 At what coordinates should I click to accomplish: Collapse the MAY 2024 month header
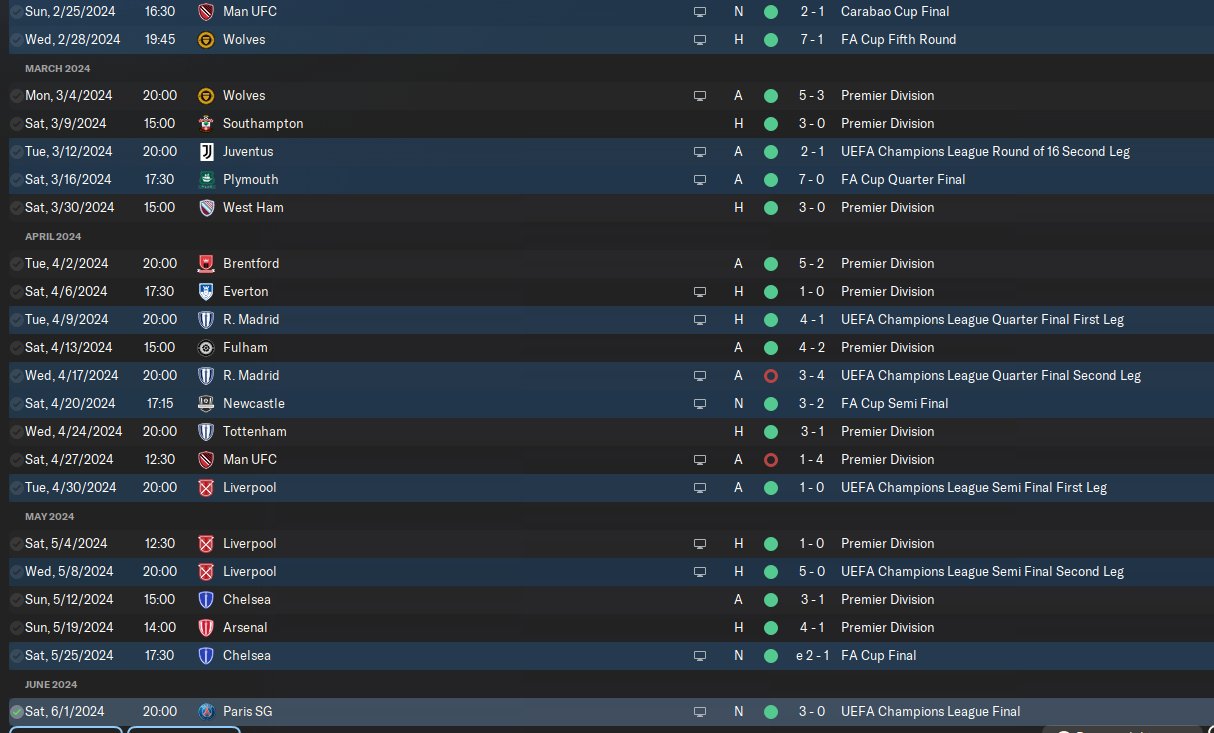tap(50, 516)
